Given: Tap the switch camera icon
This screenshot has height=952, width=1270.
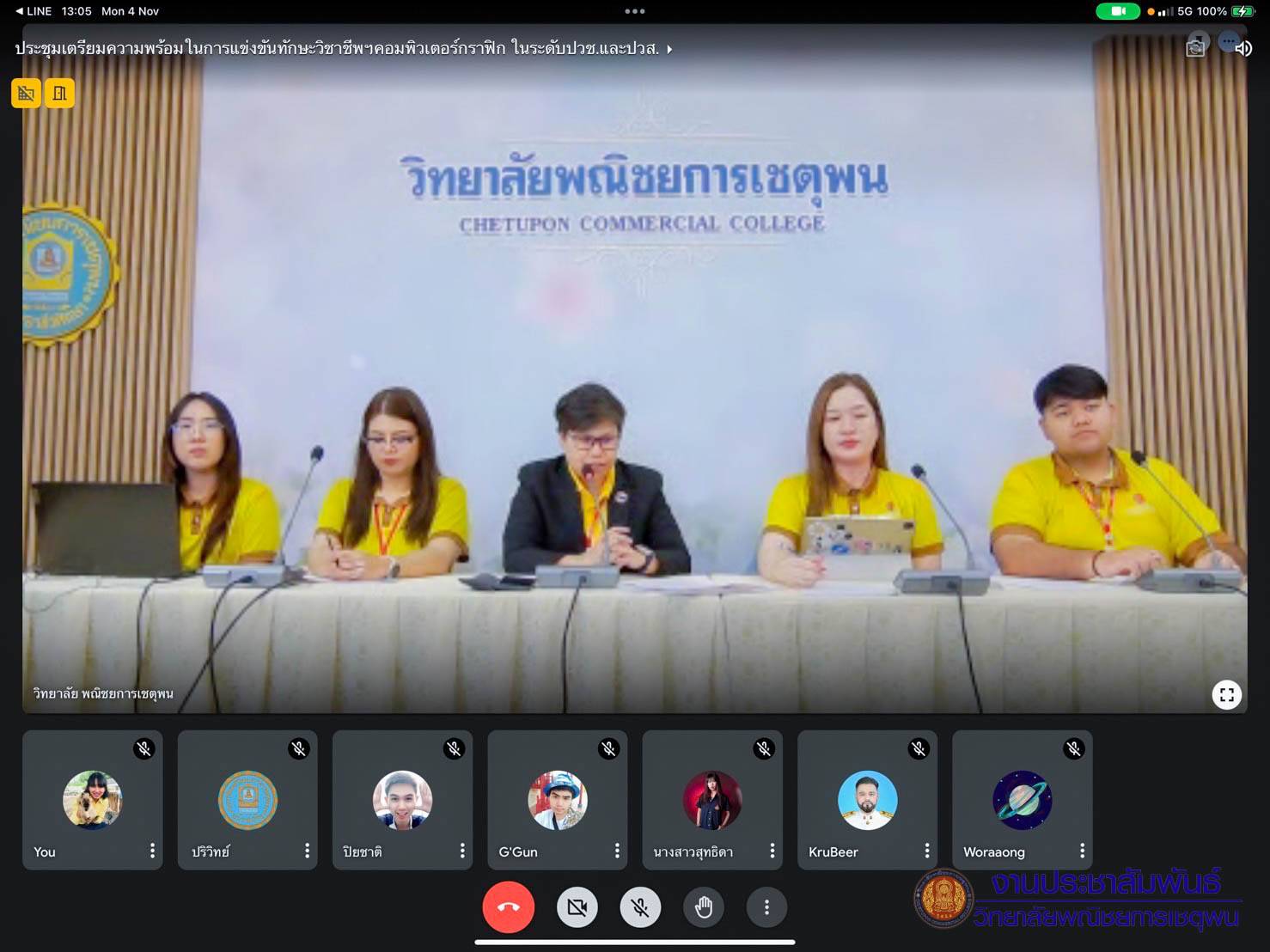Looking at the screenshot, I should click(1195, 47).
